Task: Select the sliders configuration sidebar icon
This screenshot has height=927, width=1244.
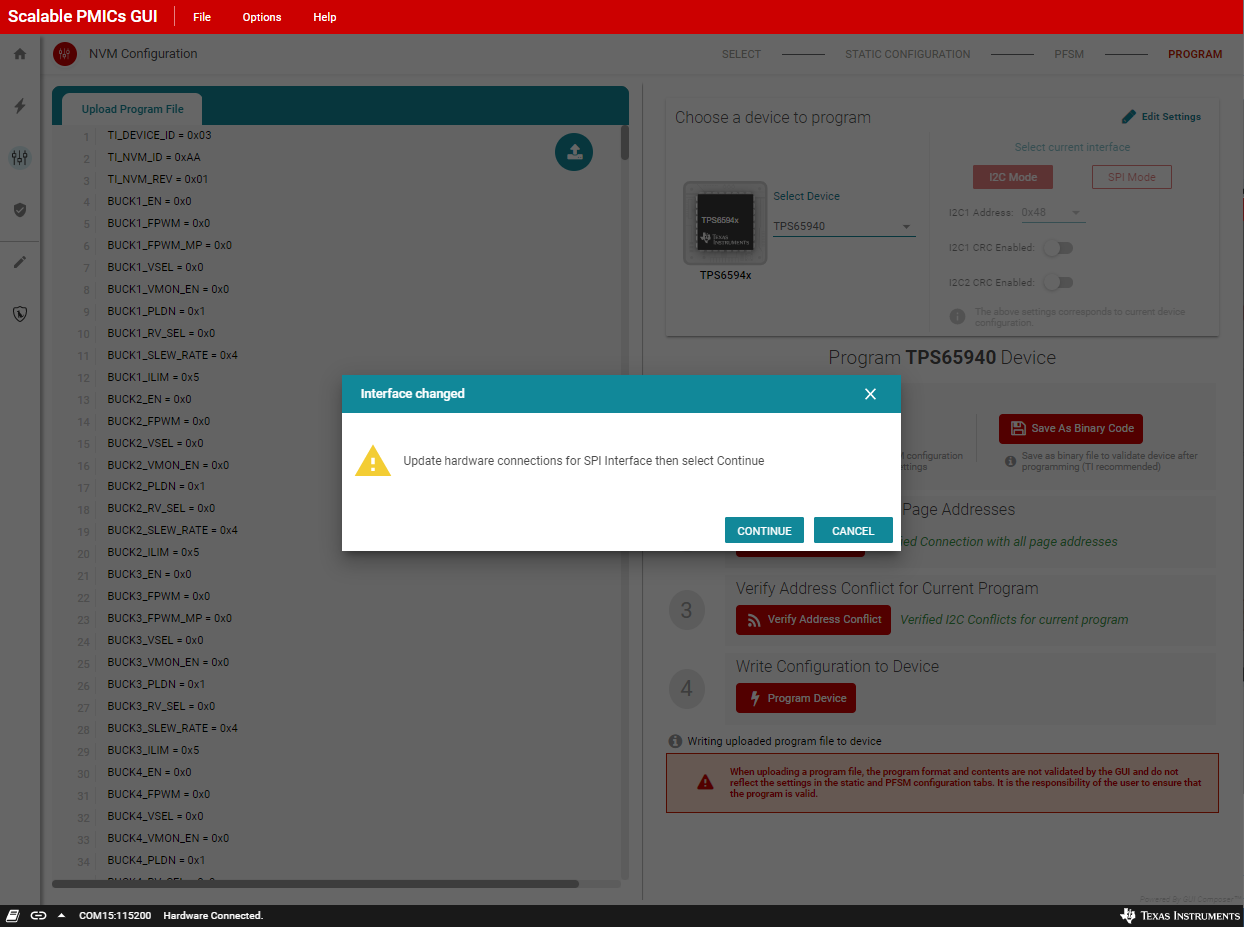Action: coord(20,158)
